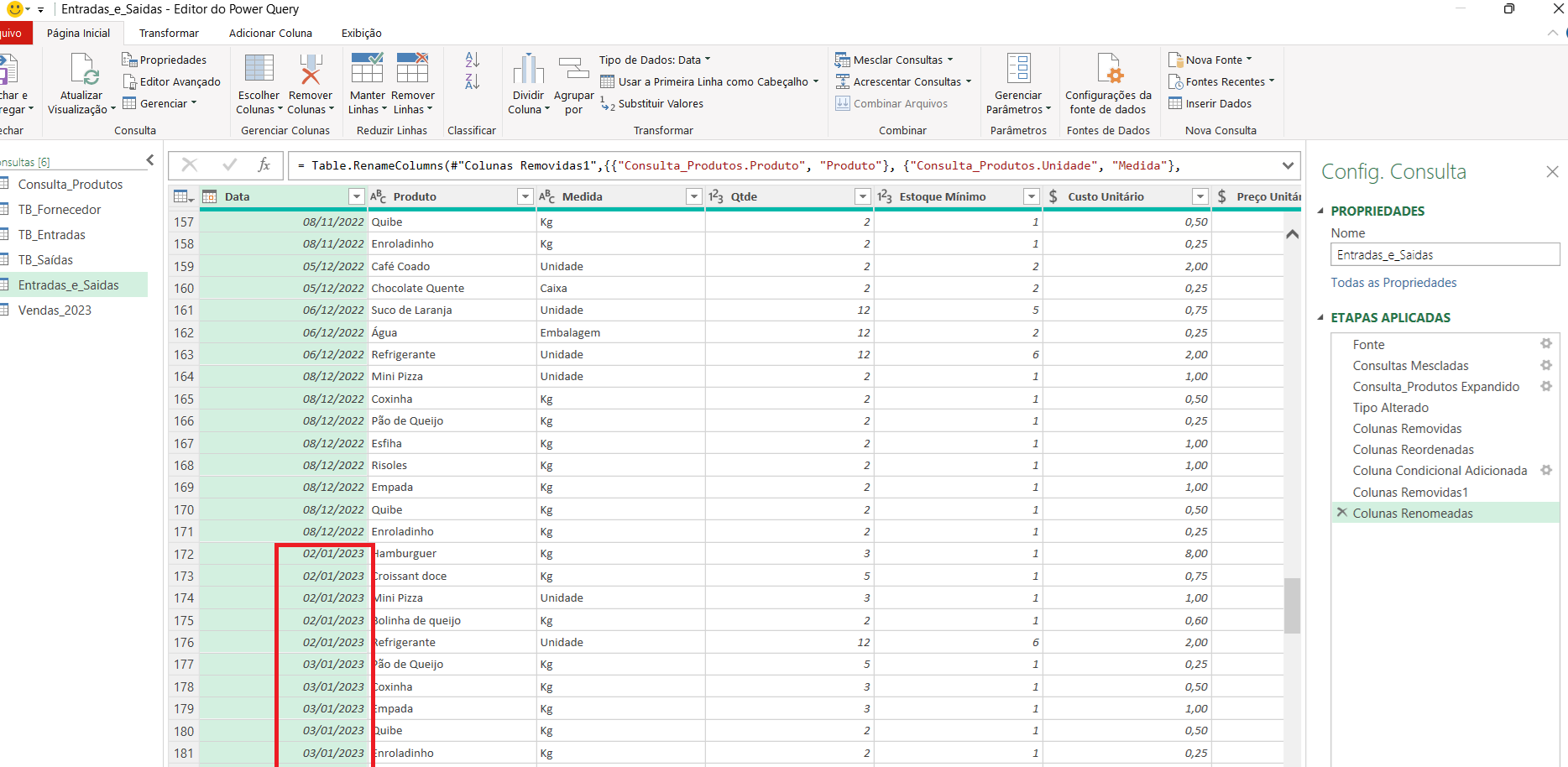Open gear settings for Coluna Condicional Adicionada
Image resolution: width=1568 pixels, height=767 pixels.
point(1546,470)
